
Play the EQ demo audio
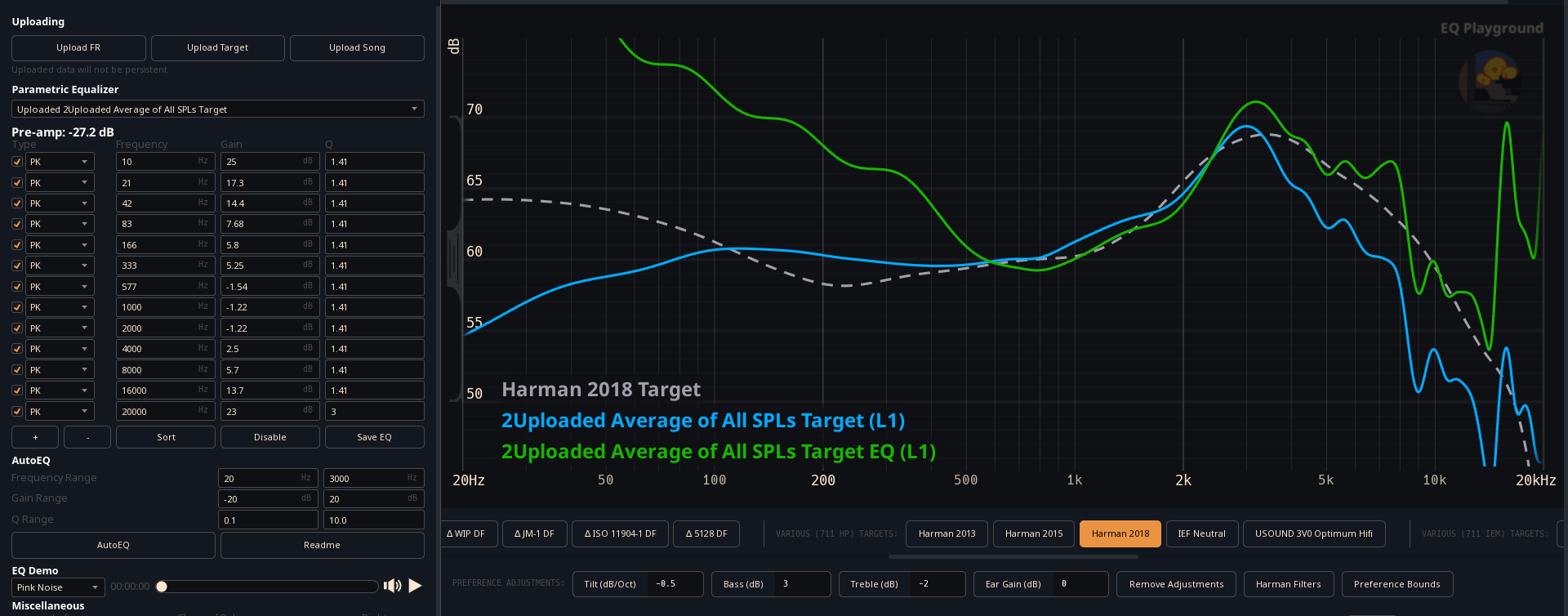(x=415, y=586)
